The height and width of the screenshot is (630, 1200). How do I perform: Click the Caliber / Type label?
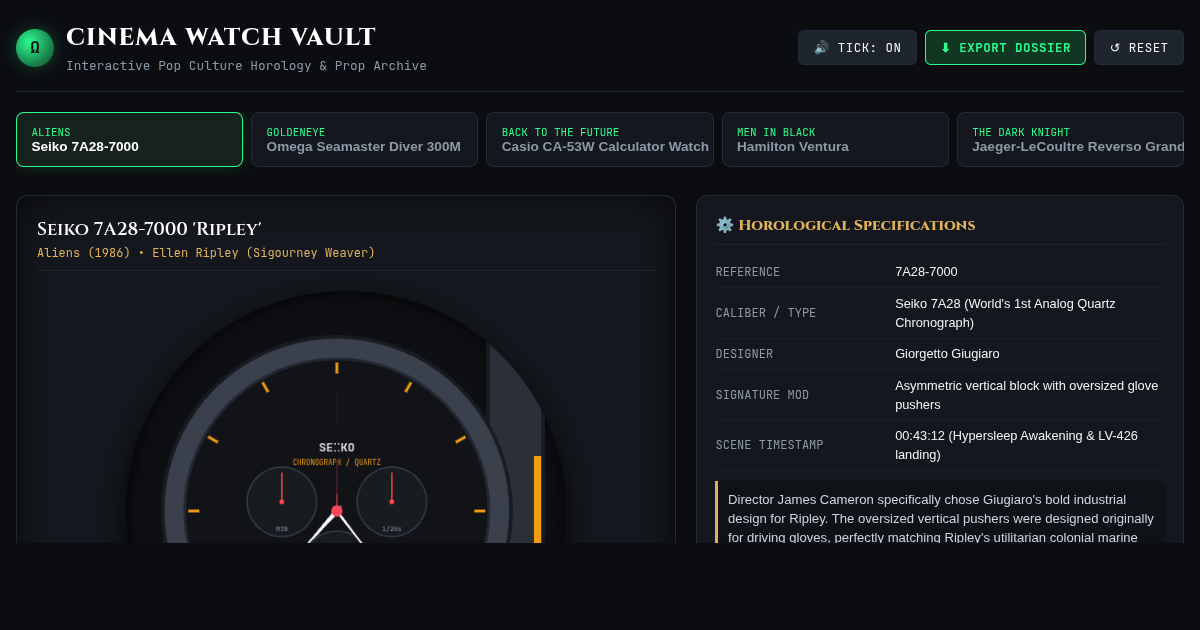[x=766, y=313]
